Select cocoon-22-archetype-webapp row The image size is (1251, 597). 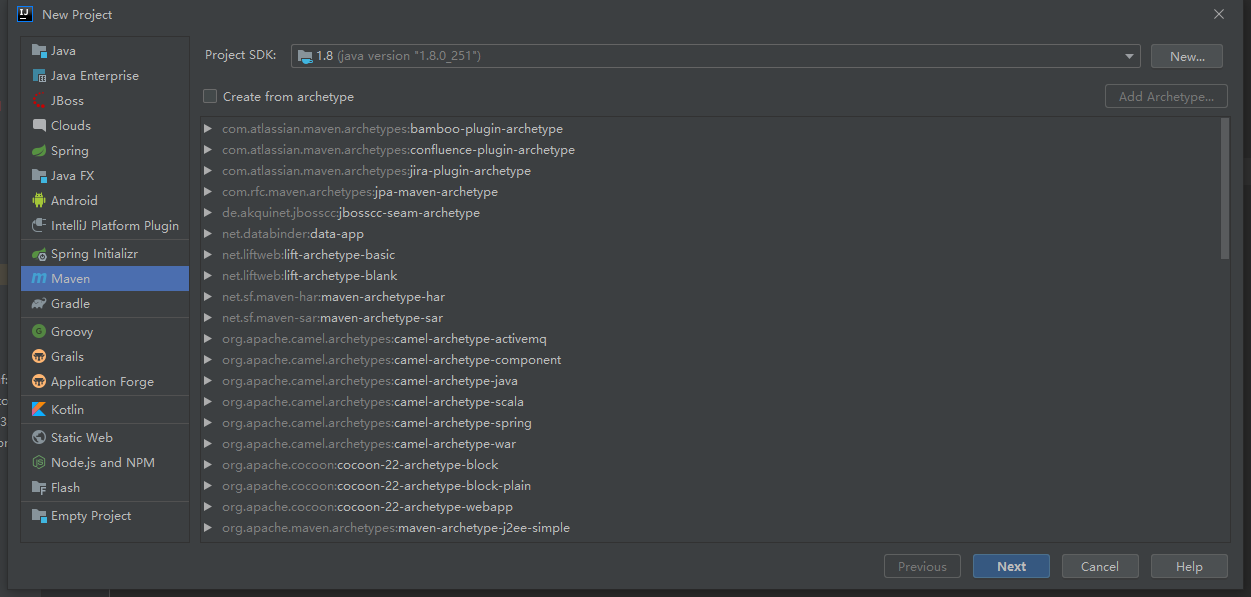point(710,507)
